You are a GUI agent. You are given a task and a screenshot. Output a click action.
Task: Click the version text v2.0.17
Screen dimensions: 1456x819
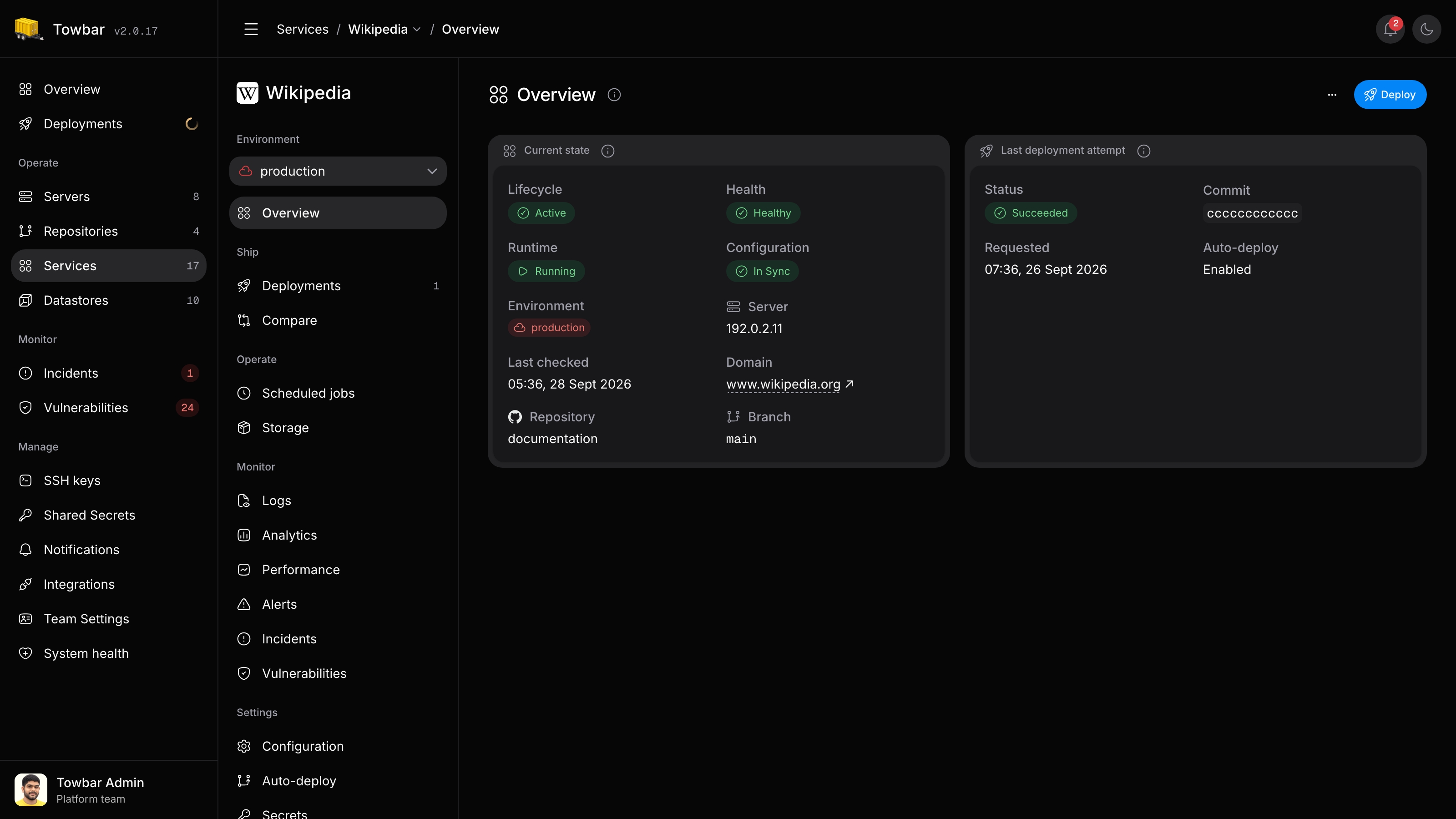pyautogui.click(x=136, y=31)
